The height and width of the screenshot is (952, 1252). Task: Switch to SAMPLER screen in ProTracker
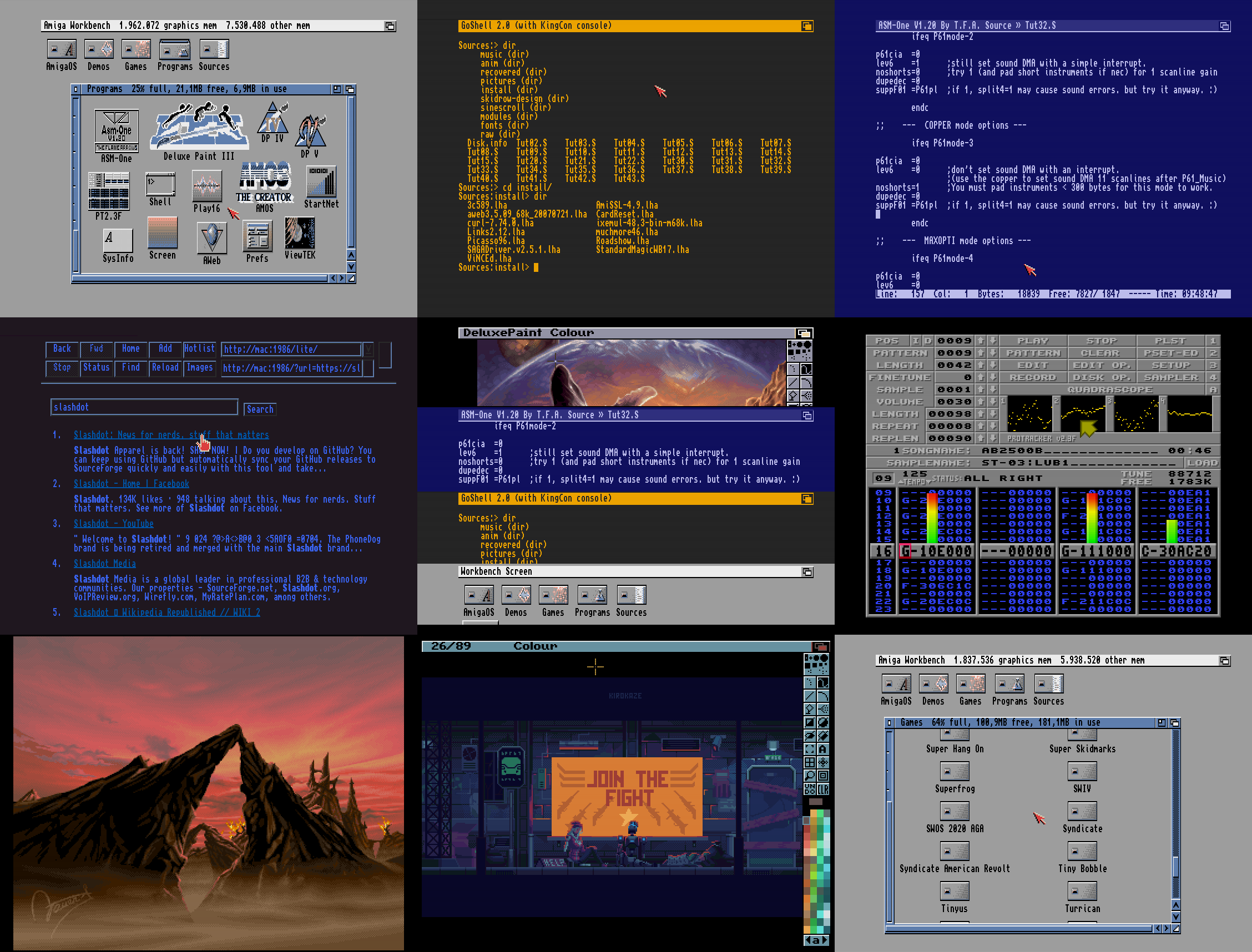point(1170,377)
